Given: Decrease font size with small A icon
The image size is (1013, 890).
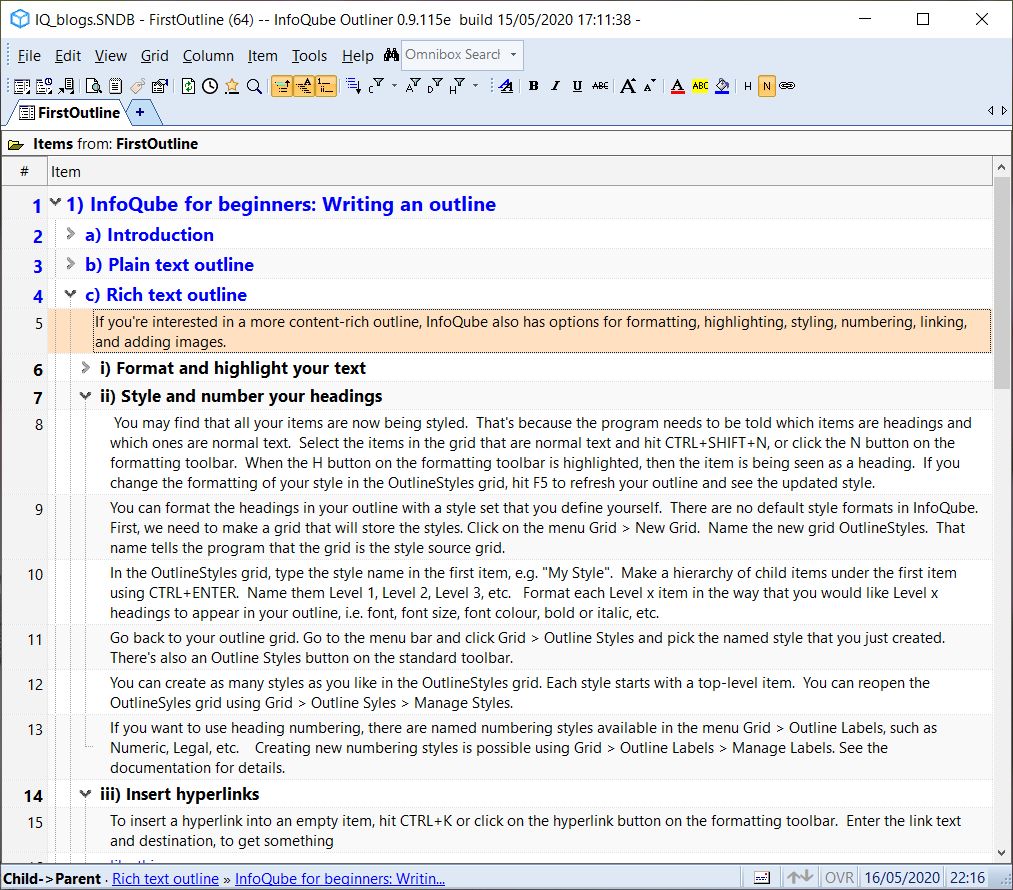Looking at the screenshot, I should tap(649, 86).
